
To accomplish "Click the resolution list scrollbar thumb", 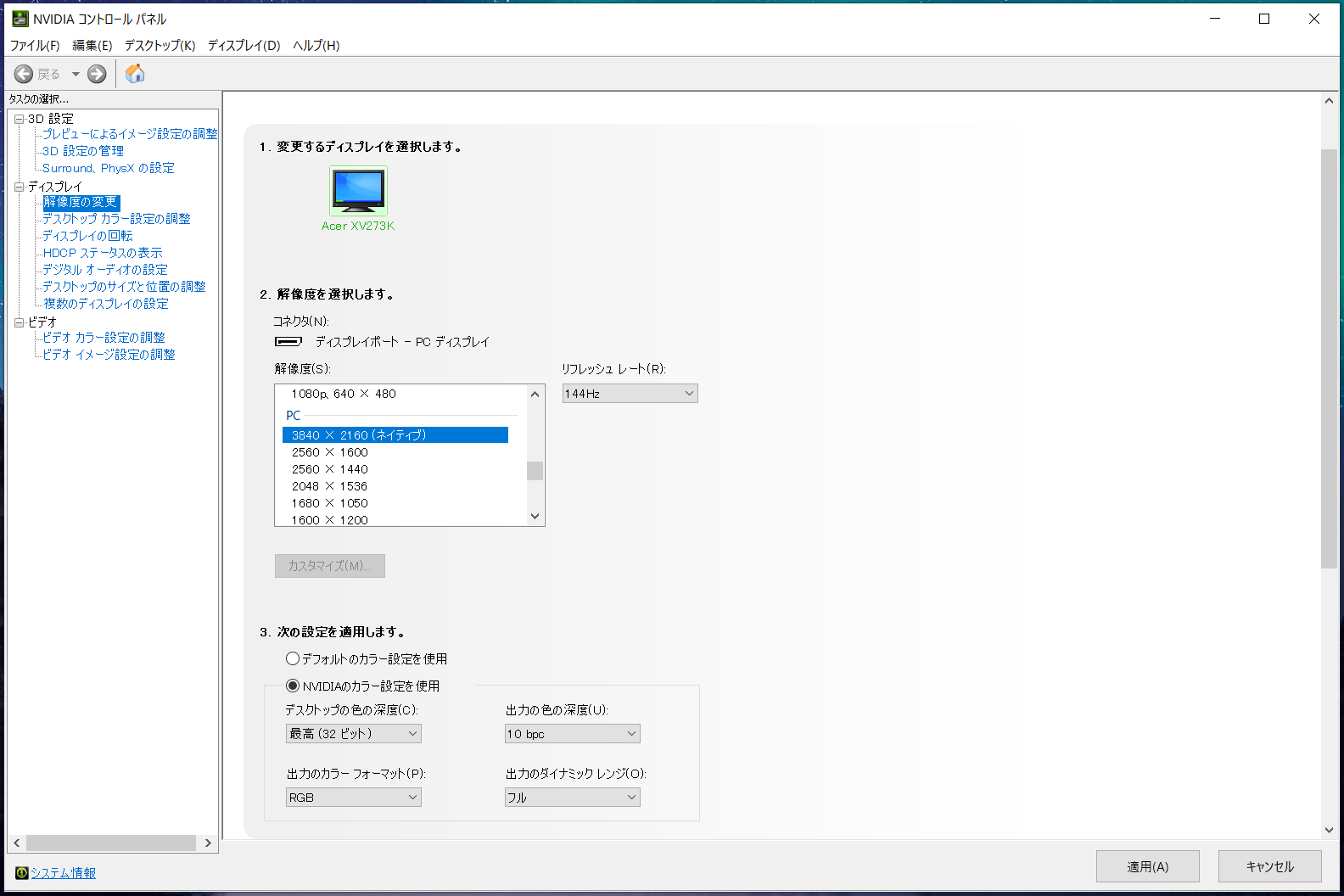I will tap(535, 471).
